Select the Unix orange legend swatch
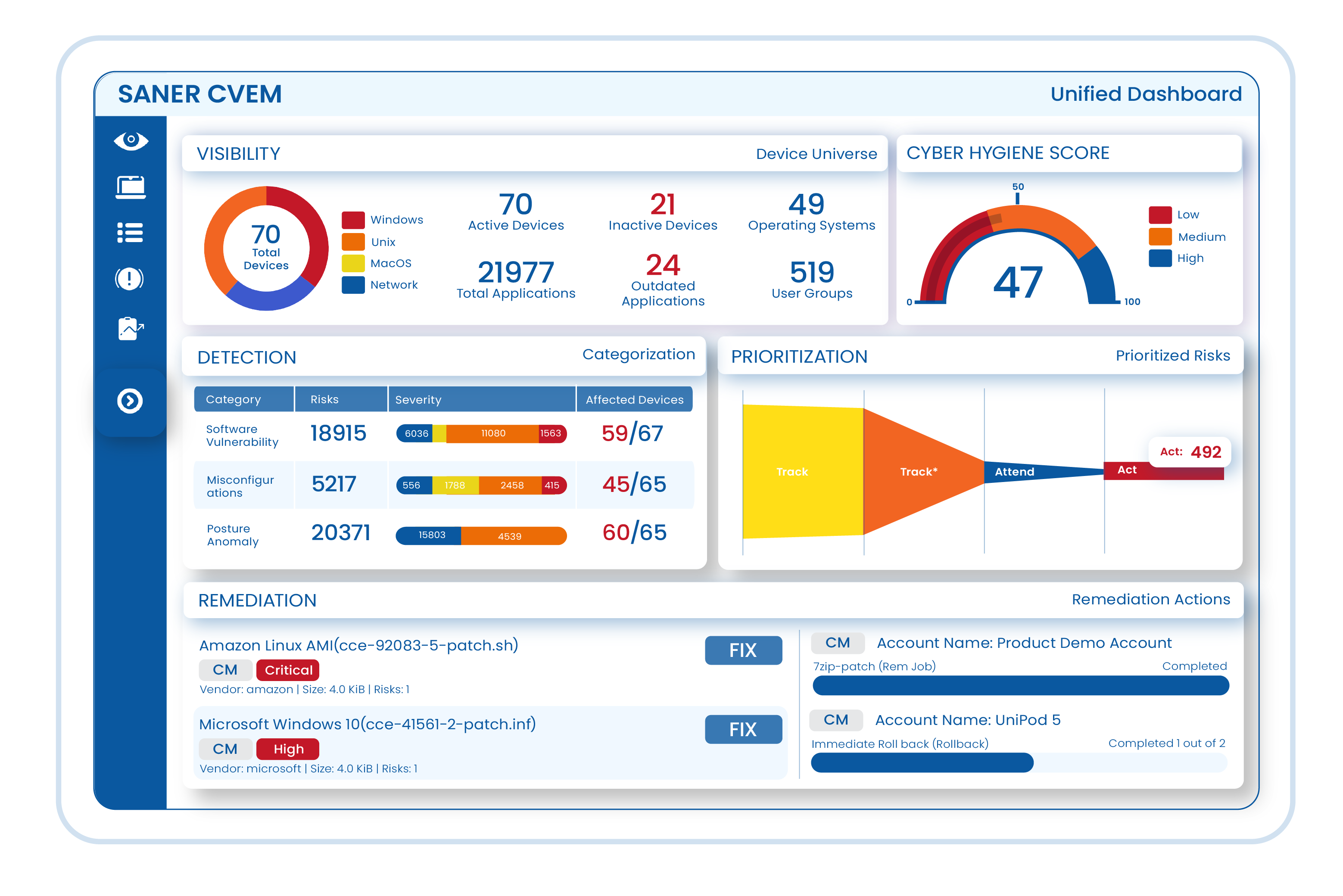The image size is (1343, 896). [353, 242]
